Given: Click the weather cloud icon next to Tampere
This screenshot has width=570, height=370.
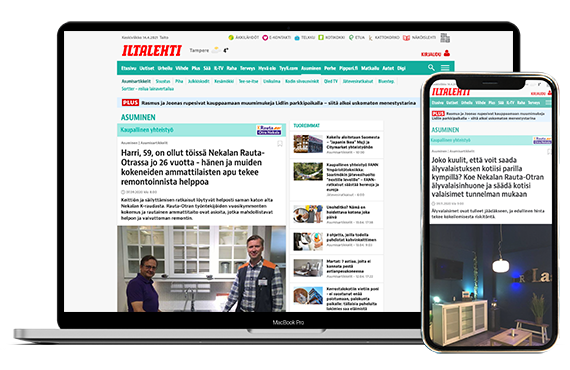Looking at the screenshot, I should (217, 50).
